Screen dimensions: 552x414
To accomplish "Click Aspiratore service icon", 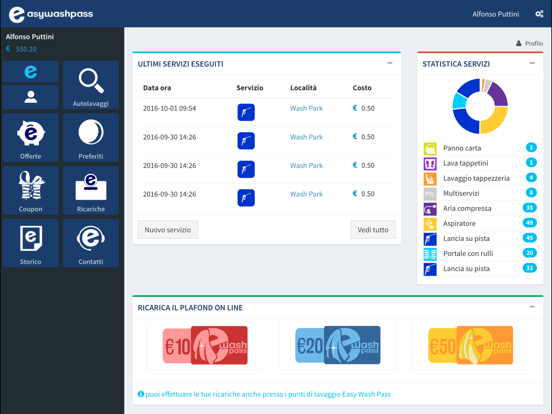I will [430, 224].
